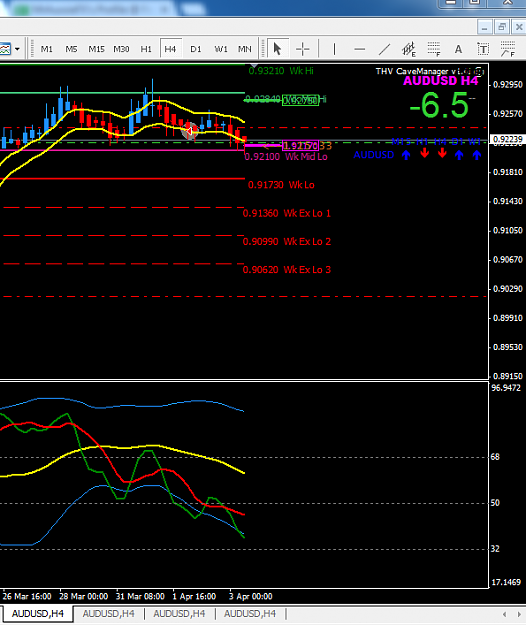
Task: Select the Fibonacci retracement tool
Action: [434, 49]
